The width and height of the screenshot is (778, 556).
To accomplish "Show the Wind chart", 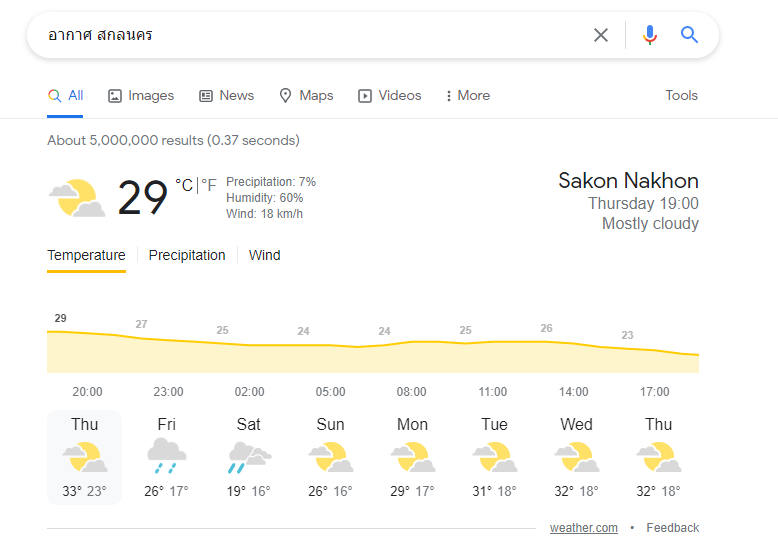I will 264,255.
